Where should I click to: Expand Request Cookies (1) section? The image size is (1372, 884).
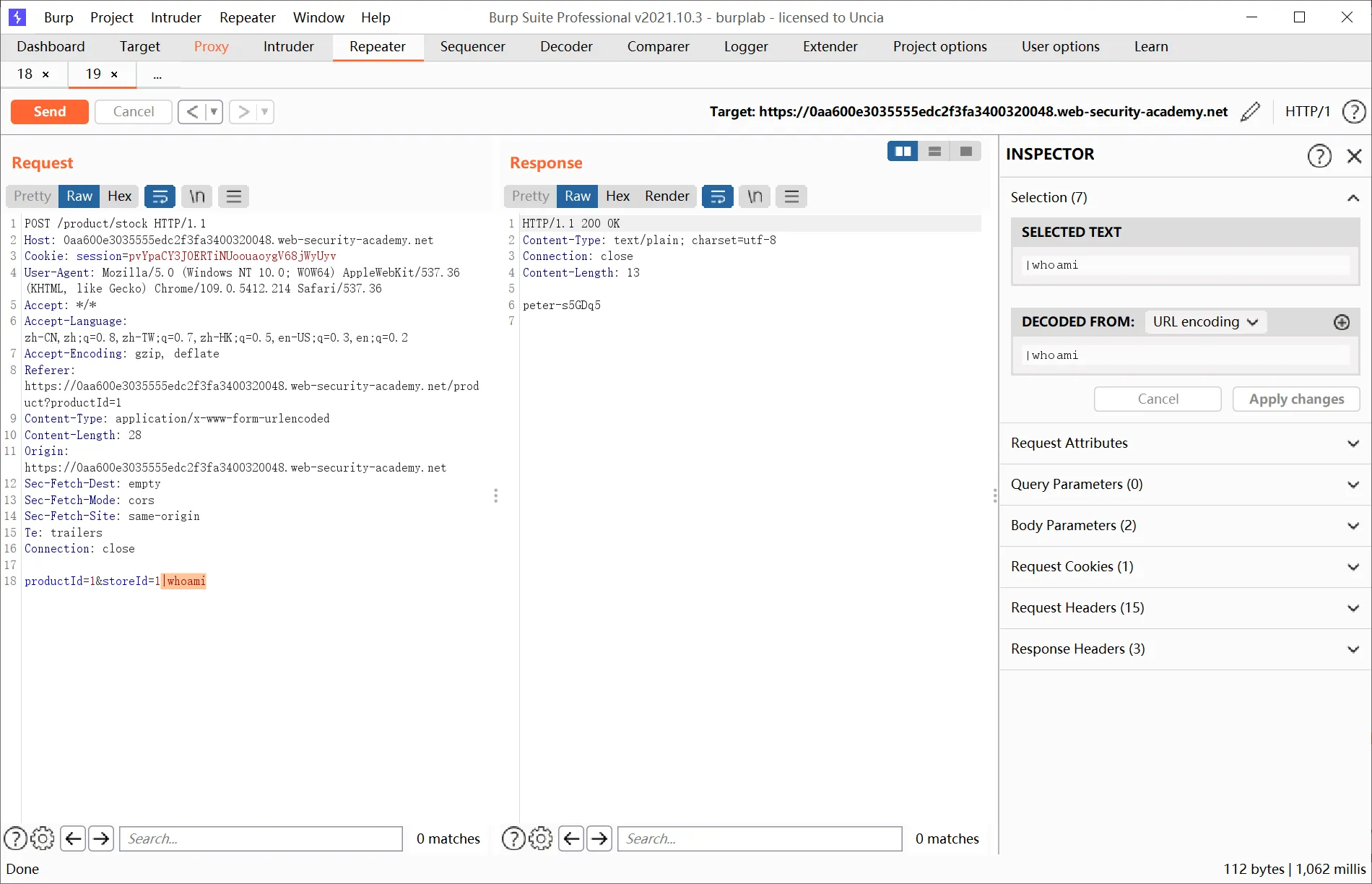1186,567
